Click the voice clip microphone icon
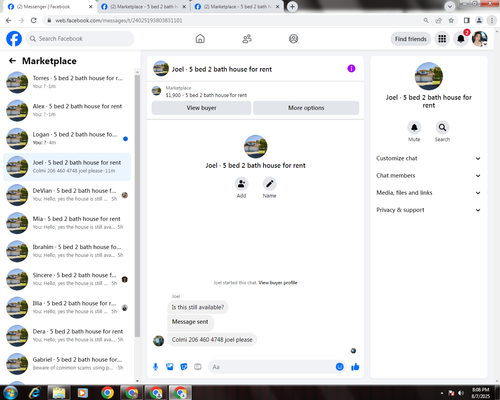The height and width of the screenshot is (400, 500). pos(156,367)
